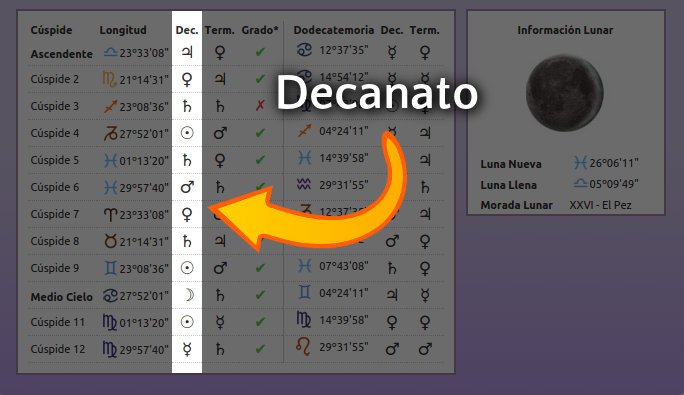Click the Sun decan symbol for Cúspide 4

(x=187, y=133)
